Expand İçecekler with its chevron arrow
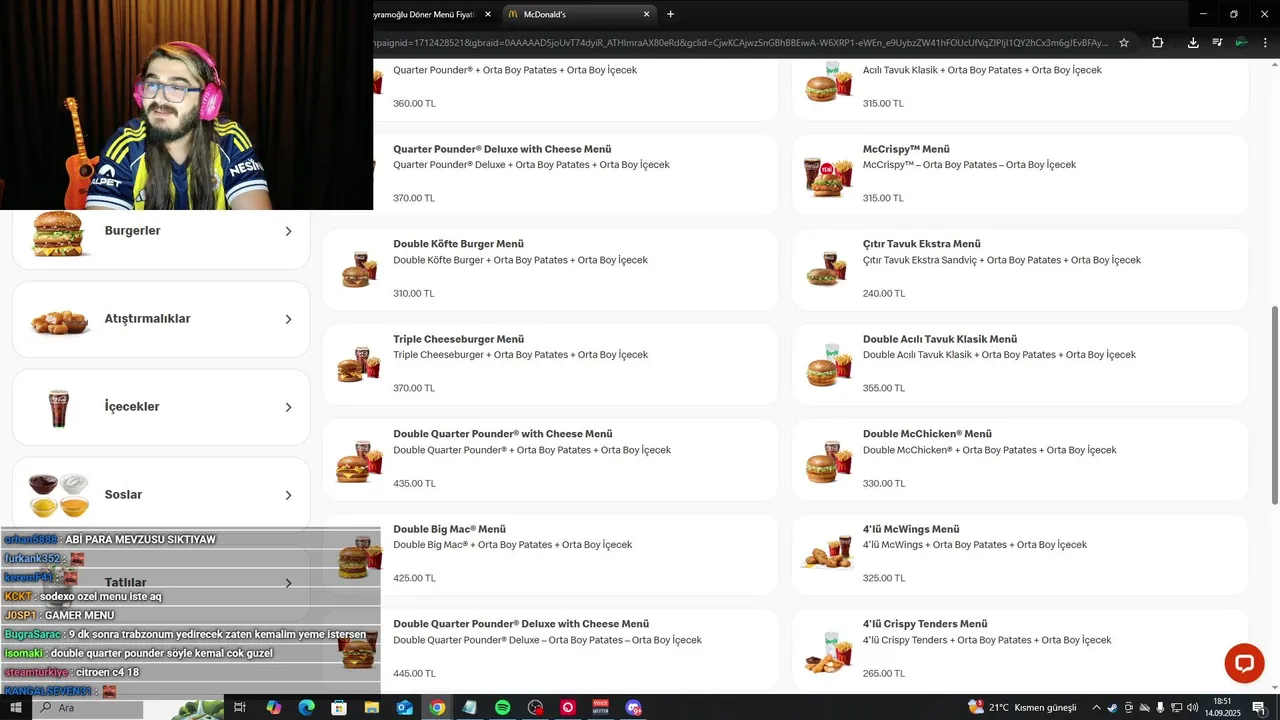 (x=288, y=407)
